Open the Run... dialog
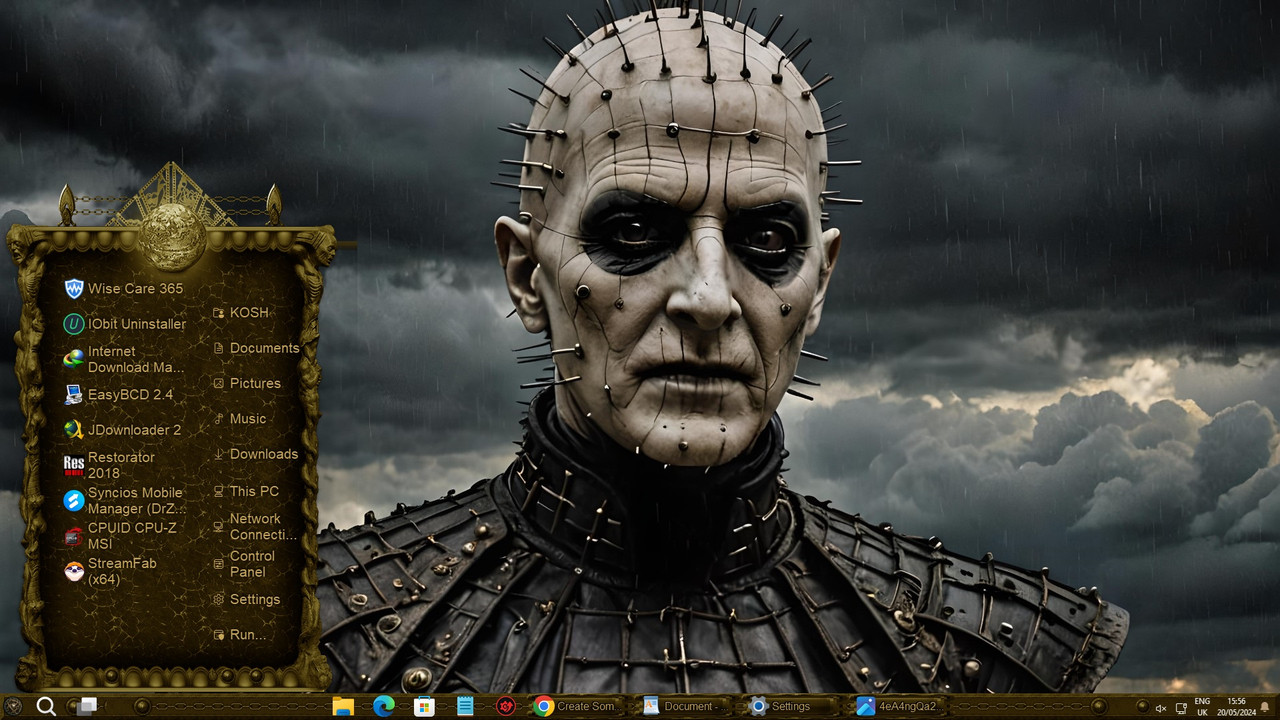1280x720 pixels. (x=240, y=635)
